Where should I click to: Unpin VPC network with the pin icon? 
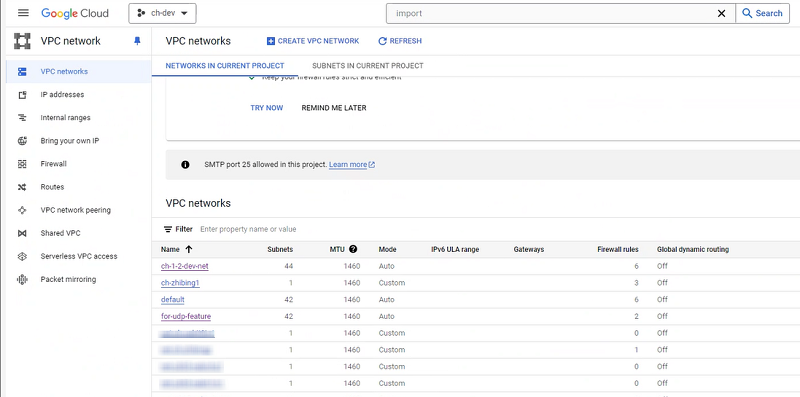coord(137,41)
